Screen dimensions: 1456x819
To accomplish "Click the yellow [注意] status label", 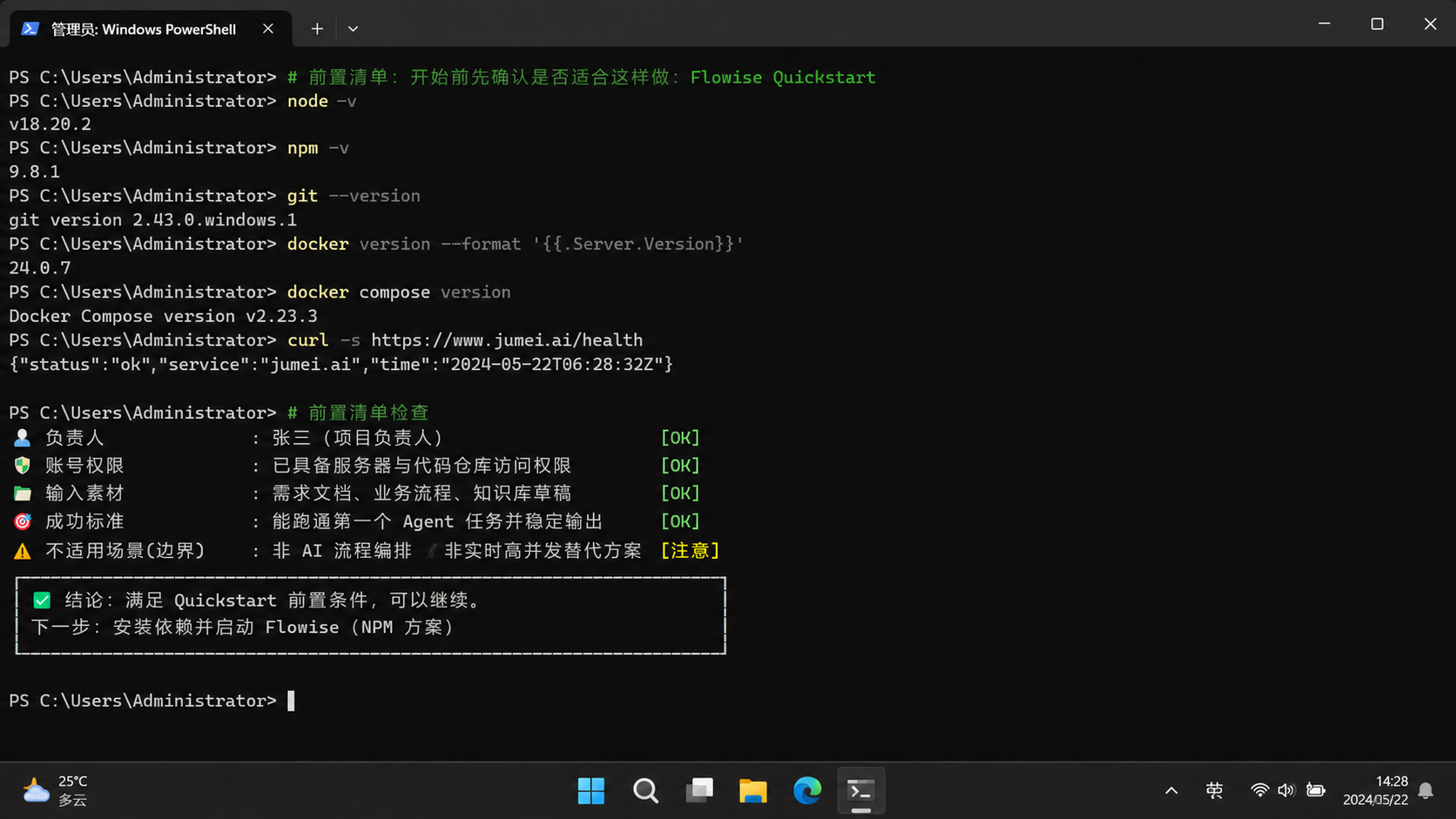I will (x=691, y=551).
